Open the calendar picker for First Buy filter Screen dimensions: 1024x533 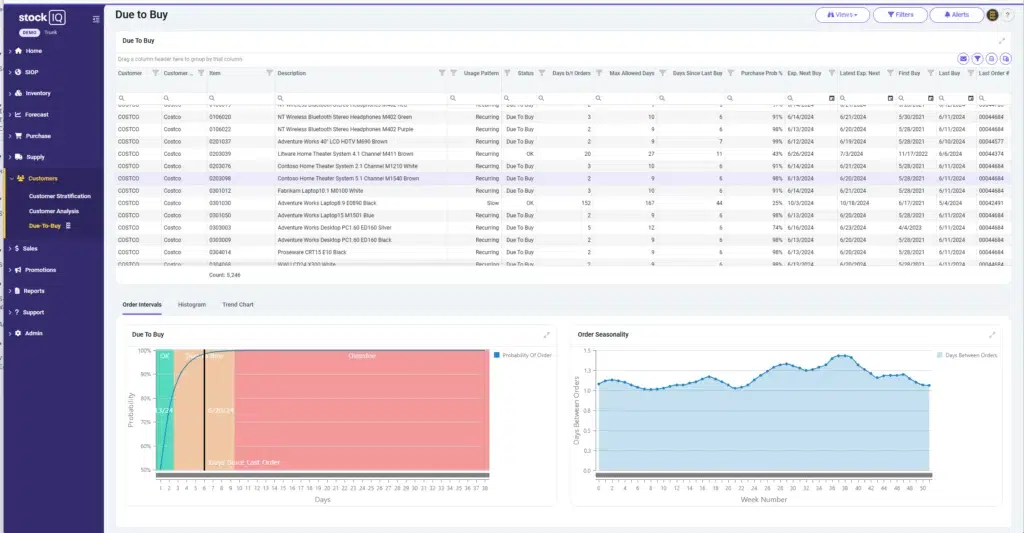(931, 98)
